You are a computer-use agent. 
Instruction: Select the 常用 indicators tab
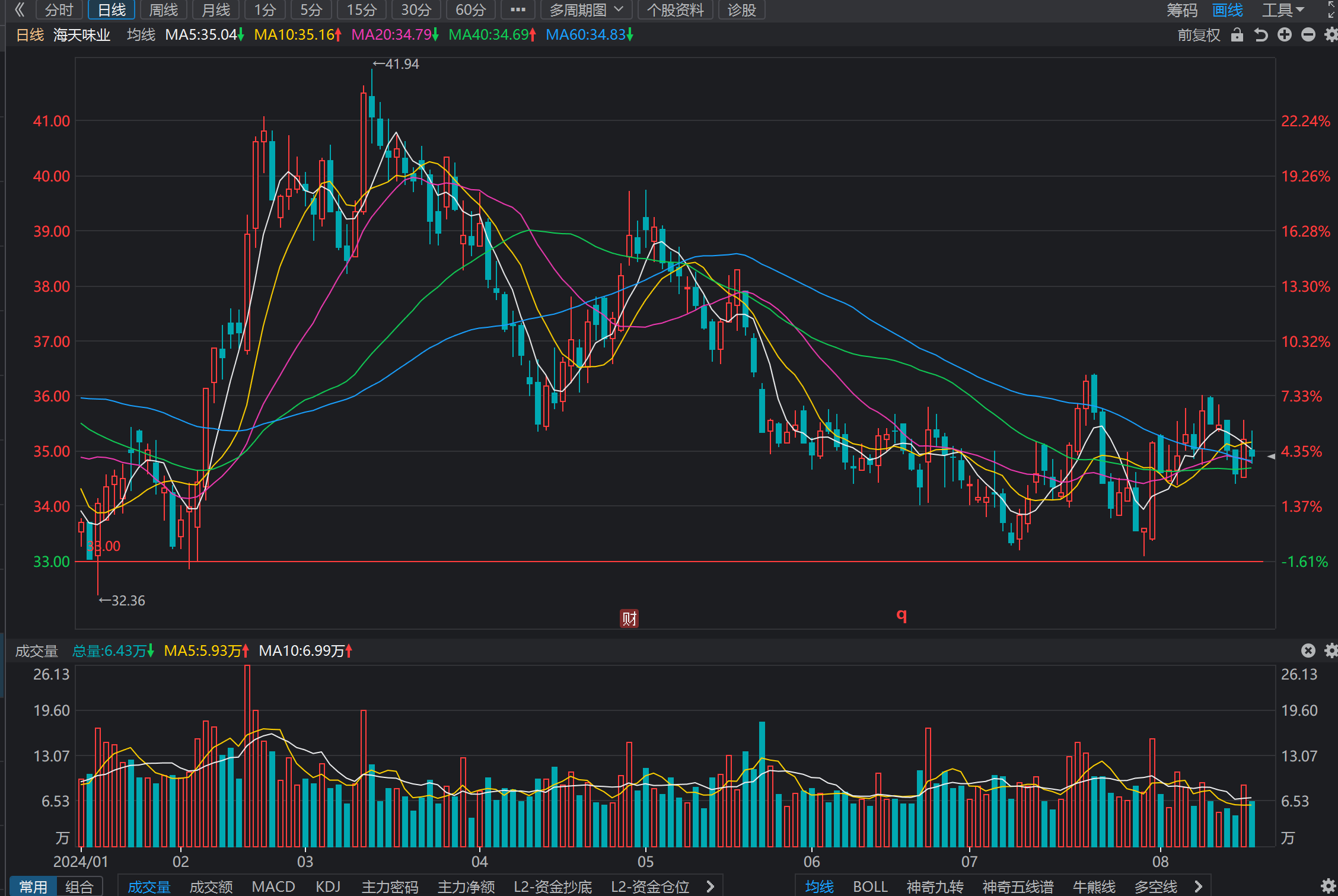(x=33, y=887)
